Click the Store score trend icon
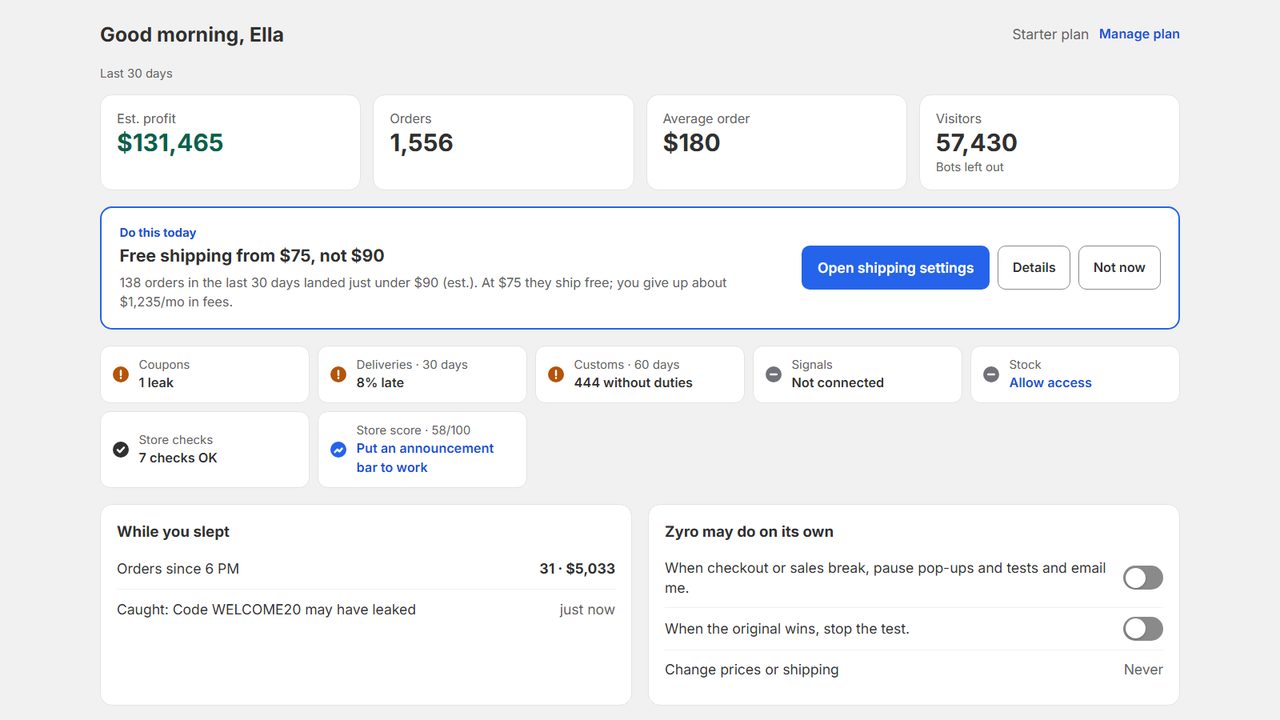1280x720 pixels. coord(338,449)
